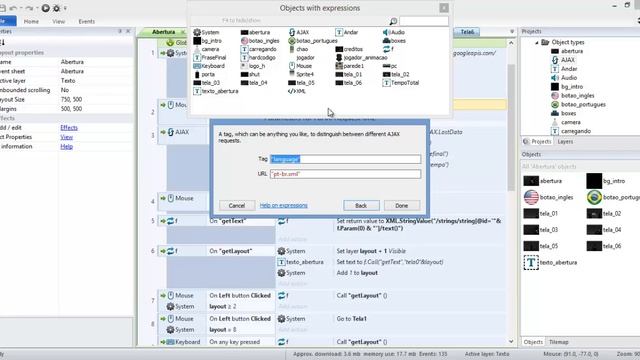Screen dimensions: 640x360
Task: Select the Keyboard object in expressions panel
Action: [x=209, y=66]
